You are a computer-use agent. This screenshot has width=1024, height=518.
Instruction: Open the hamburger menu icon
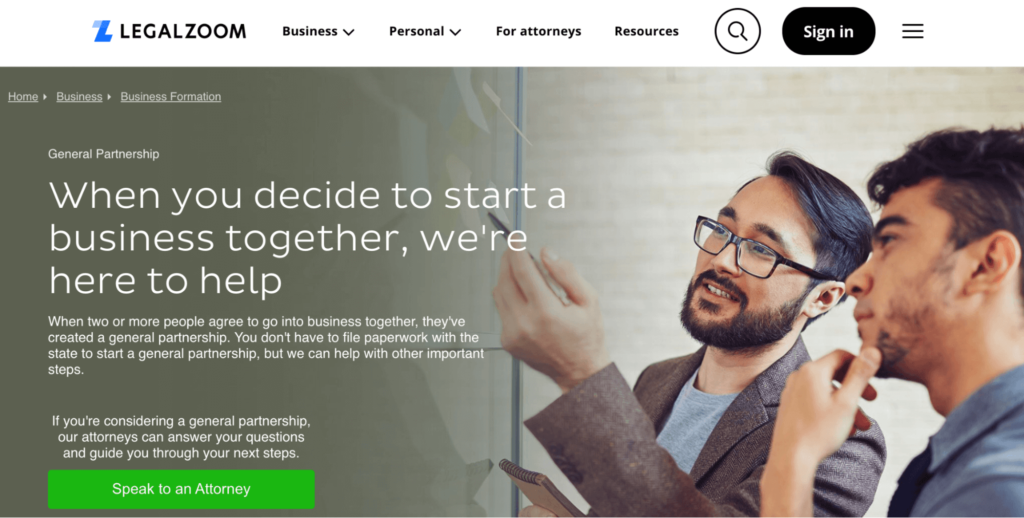point(912,31)
